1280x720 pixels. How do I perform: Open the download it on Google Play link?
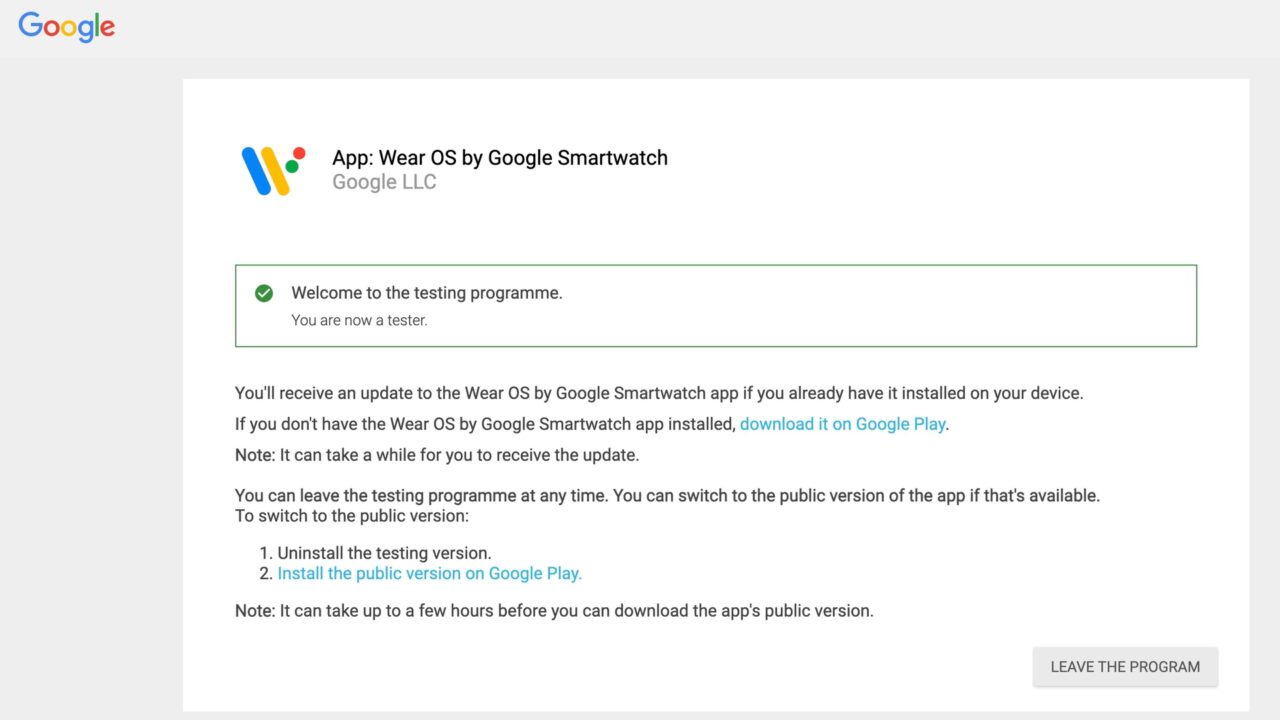pyautogui.click(x=842, y=423)
